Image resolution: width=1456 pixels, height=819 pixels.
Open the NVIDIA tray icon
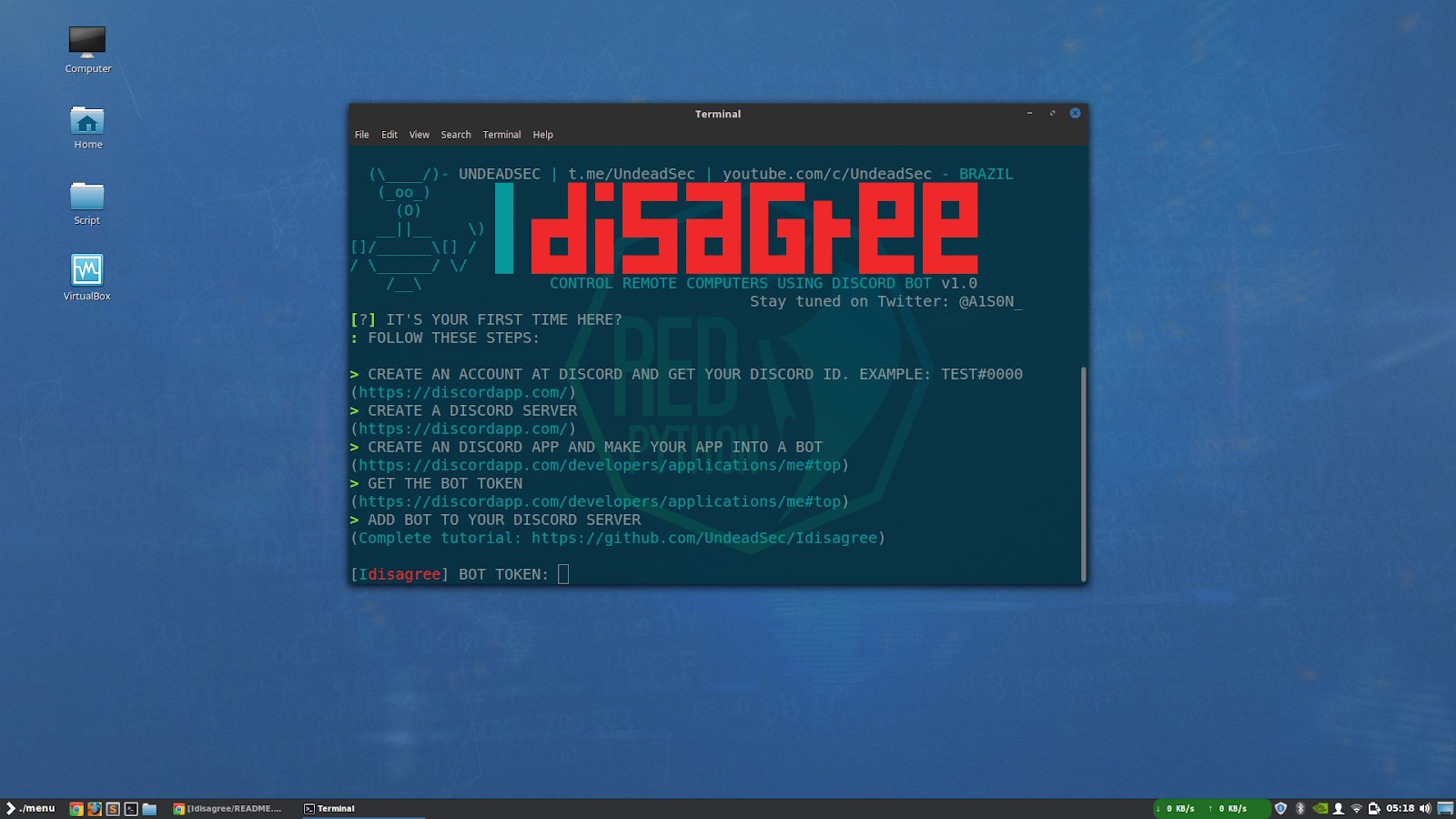click(1320, 808)
